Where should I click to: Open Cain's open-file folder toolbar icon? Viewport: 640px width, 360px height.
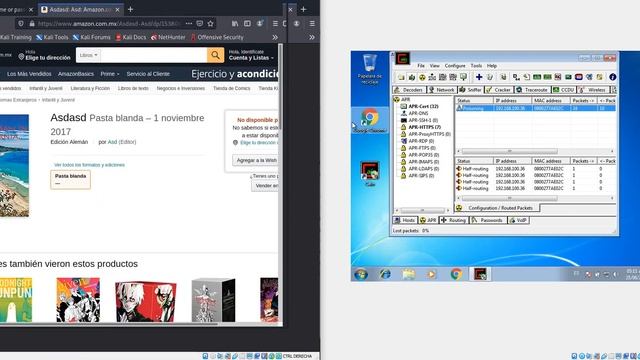click(401, 77)
